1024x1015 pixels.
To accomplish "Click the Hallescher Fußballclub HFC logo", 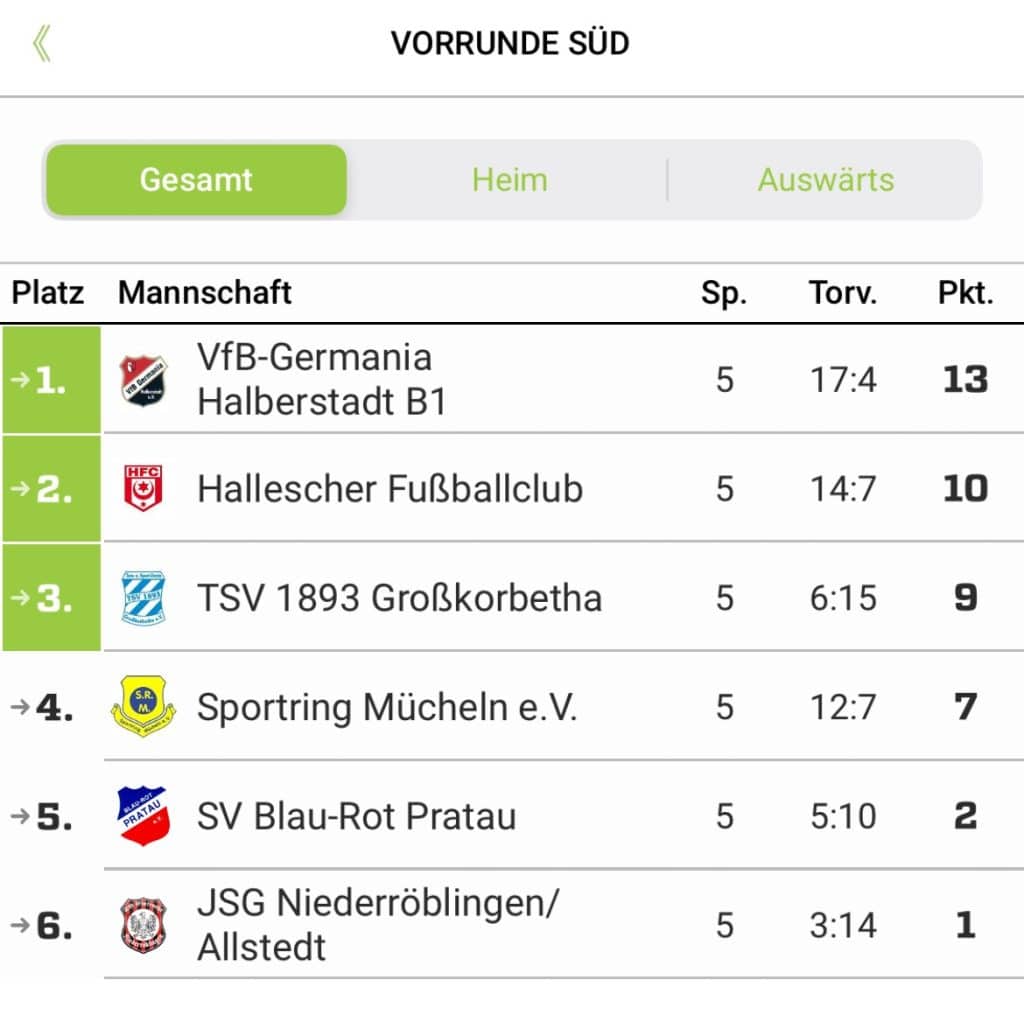I will click(x=143, y=488).
